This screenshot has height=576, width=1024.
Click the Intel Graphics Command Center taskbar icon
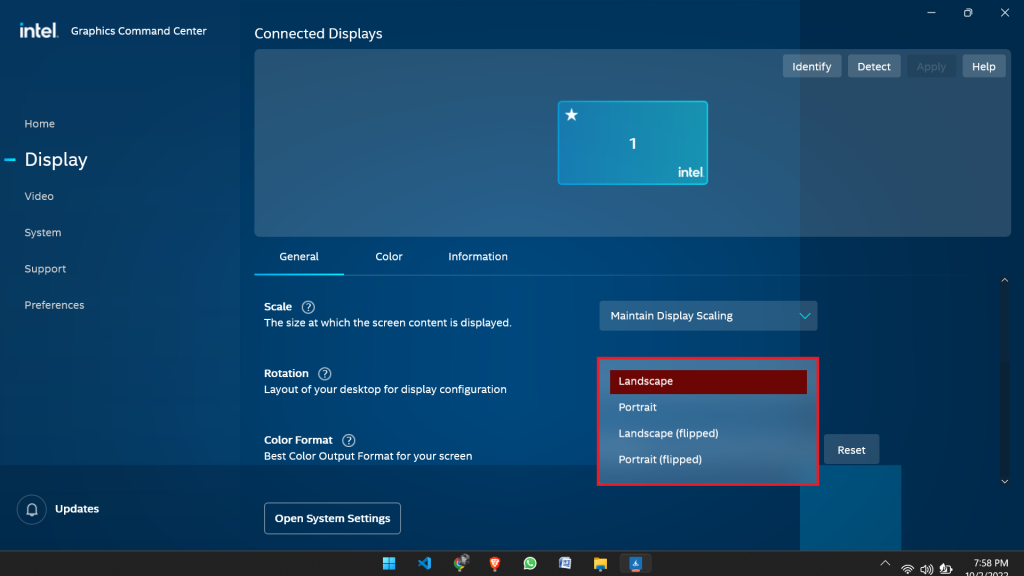point(635,563)
